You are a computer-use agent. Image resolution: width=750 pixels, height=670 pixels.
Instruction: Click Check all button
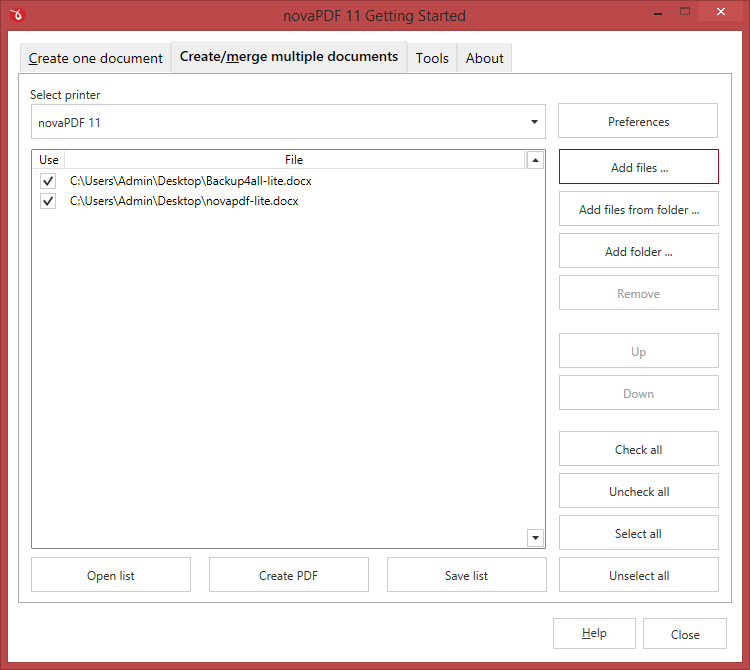coord(639,449)
